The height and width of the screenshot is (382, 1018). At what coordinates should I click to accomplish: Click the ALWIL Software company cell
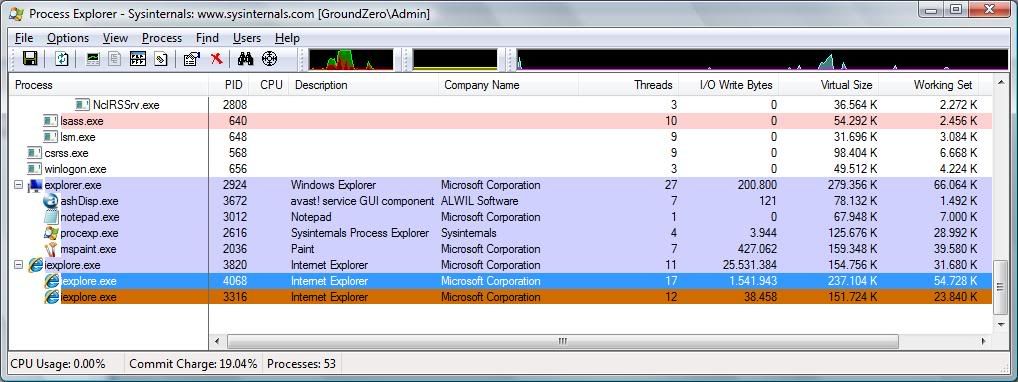(x=480, y=201)
